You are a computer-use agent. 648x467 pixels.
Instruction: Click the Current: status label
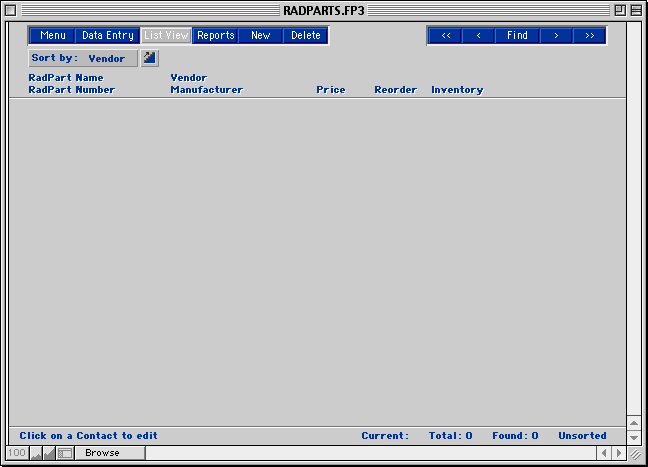385,436
